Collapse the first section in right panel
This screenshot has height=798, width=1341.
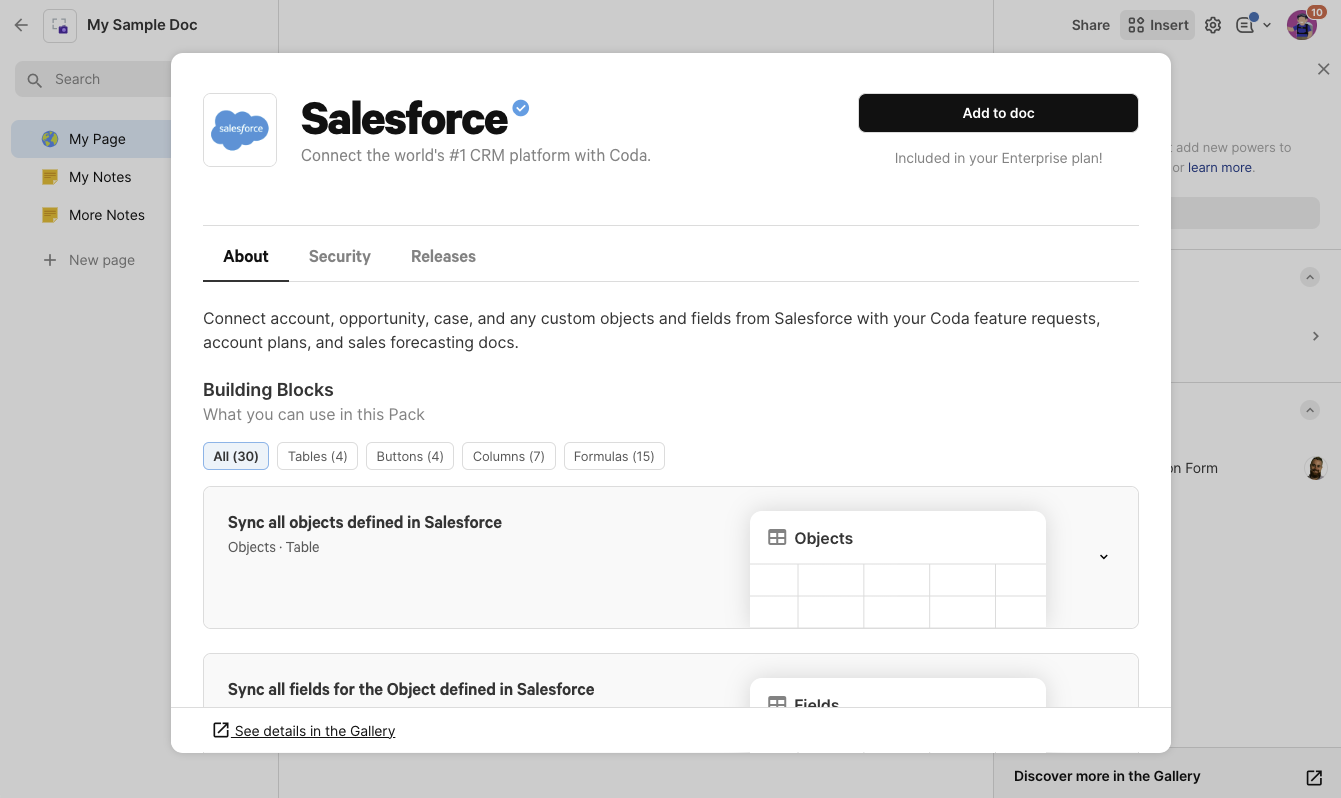coord(1309,277)
